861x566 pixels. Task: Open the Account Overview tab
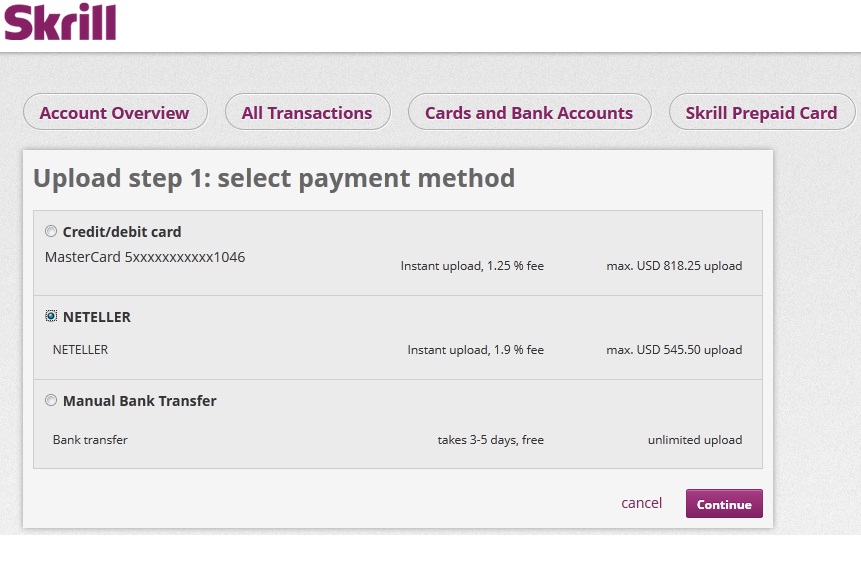coord(114,113)
